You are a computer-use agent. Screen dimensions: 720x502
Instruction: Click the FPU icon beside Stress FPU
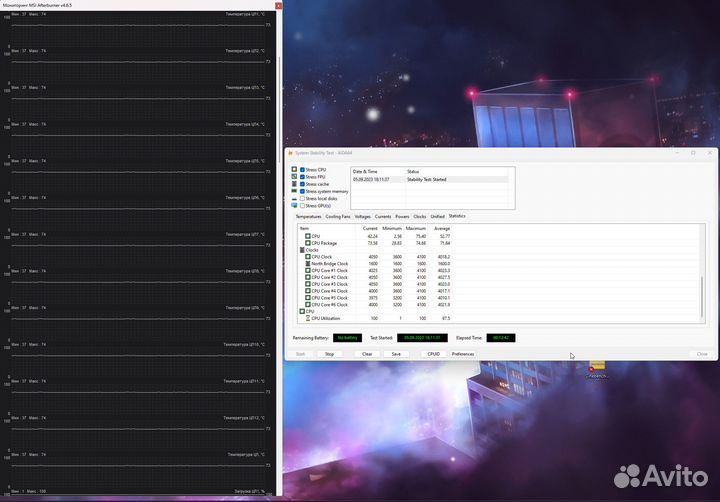coord(294,176)
